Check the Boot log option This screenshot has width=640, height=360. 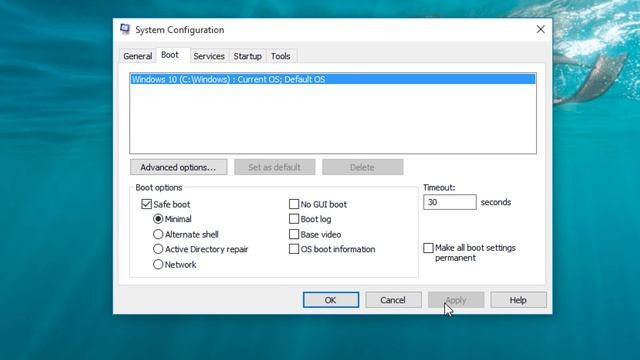click(294, 219)
